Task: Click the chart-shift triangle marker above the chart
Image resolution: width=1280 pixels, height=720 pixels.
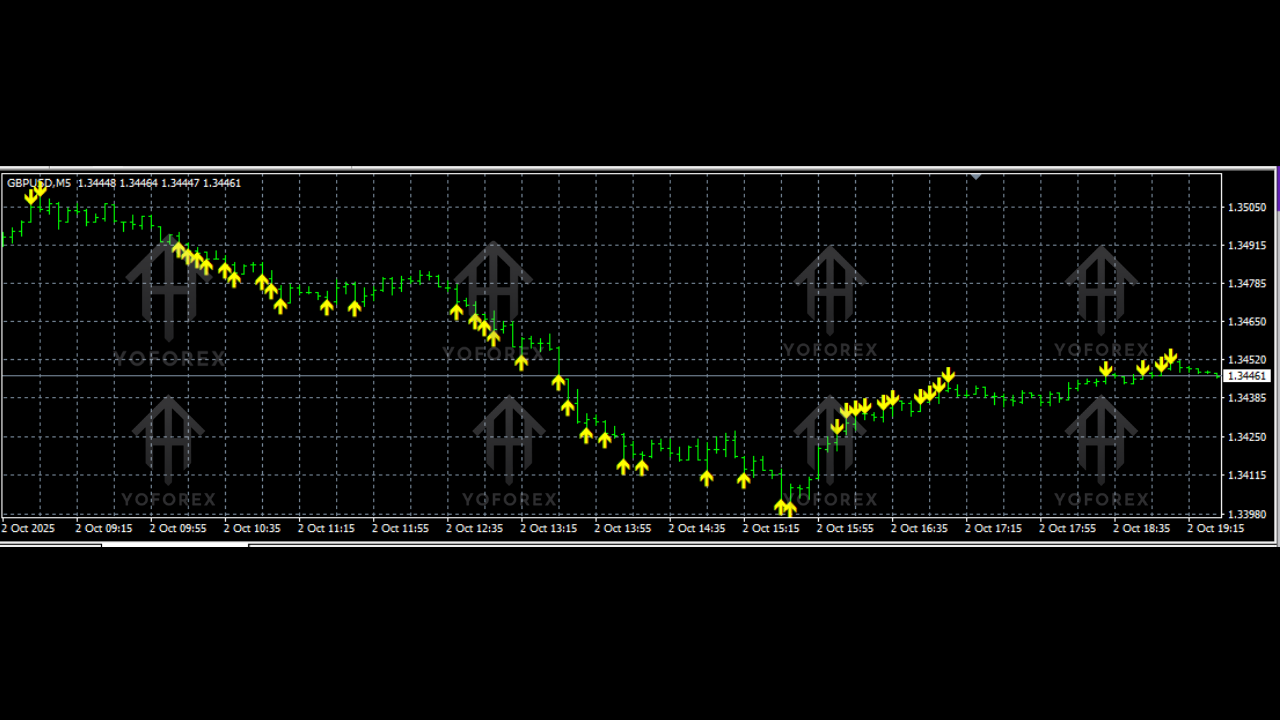Action: point(975,177)
